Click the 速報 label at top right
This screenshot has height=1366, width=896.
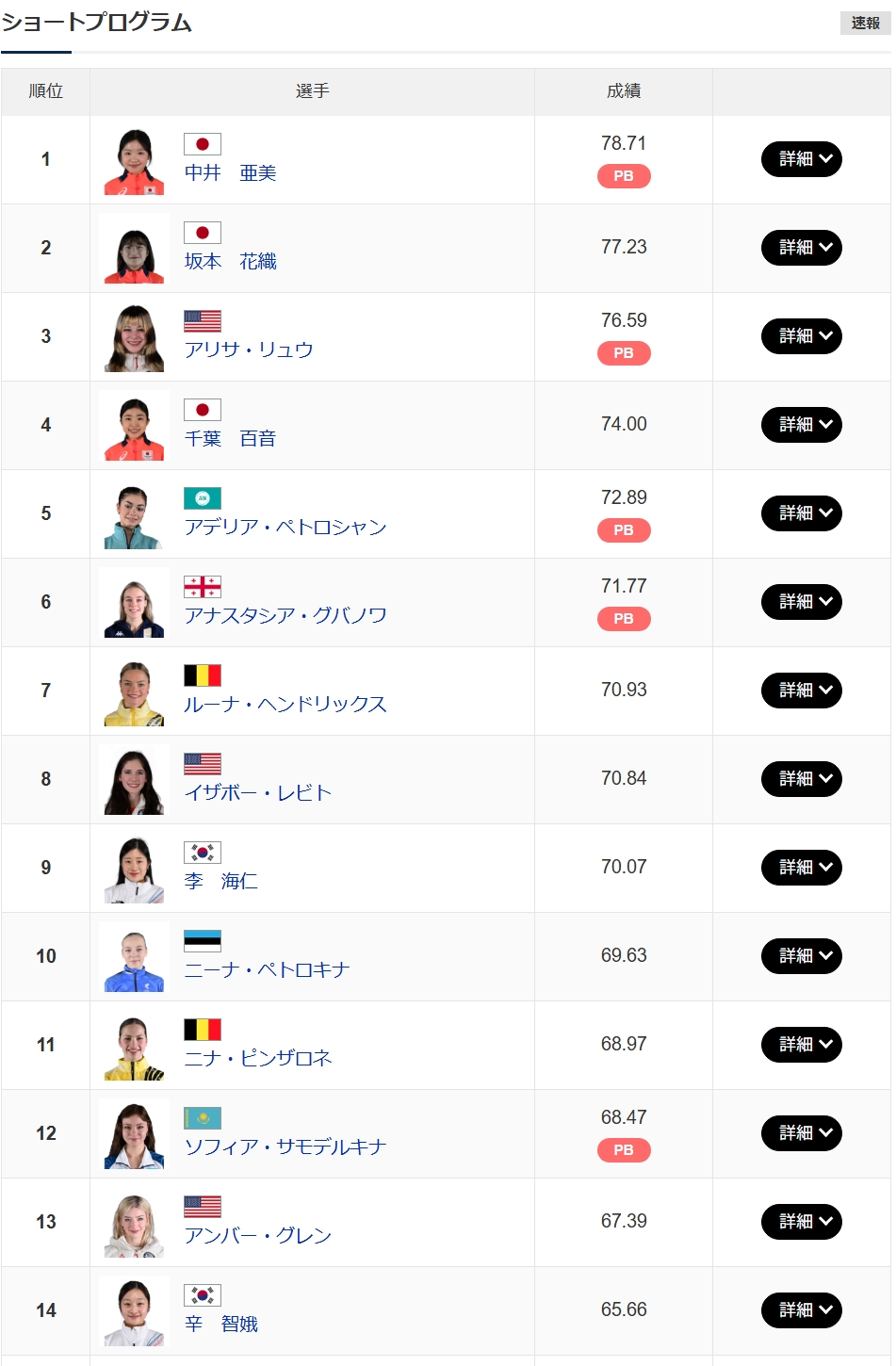tap(864, 23)
